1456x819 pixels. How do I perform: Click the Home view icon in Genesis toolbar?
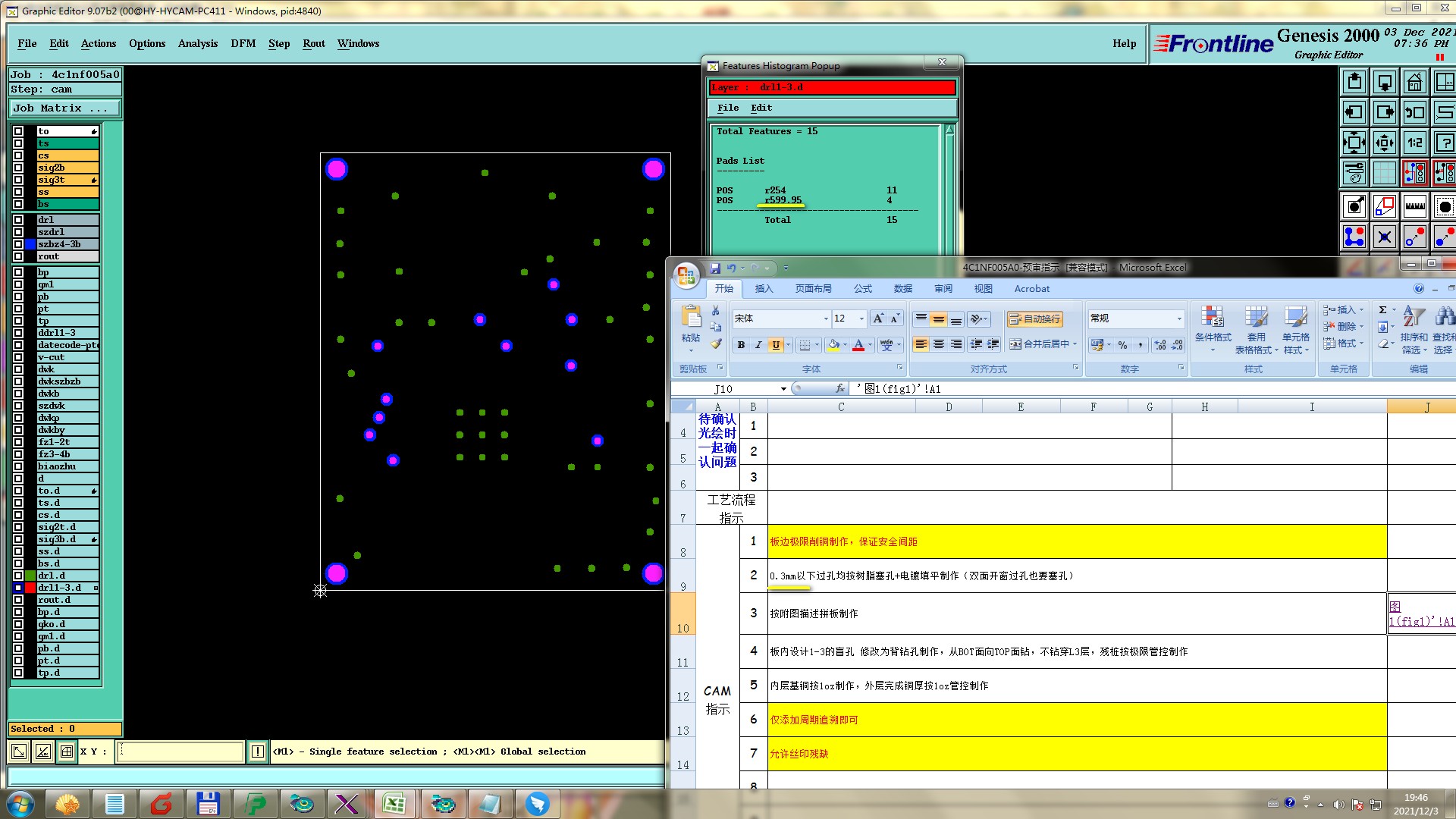coord(1414,82)
